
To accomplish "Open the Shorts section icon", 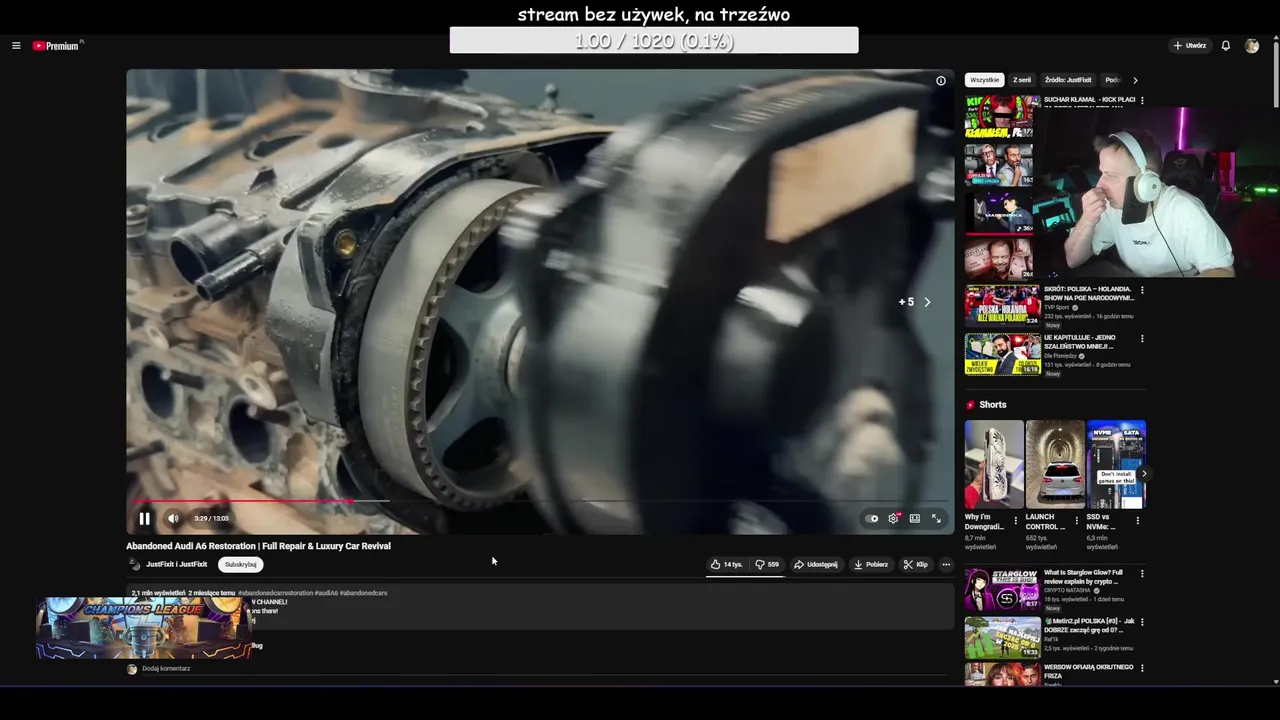I will [970, 405].
